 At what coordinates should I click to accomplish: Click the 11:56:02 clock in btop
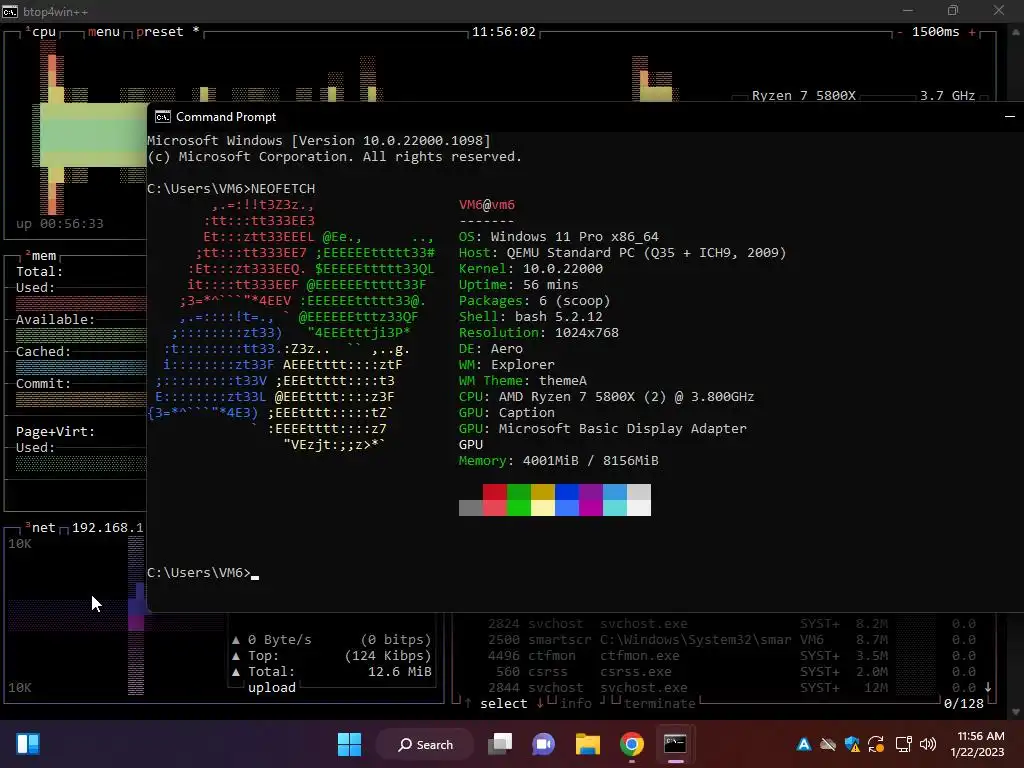(504, 31)
